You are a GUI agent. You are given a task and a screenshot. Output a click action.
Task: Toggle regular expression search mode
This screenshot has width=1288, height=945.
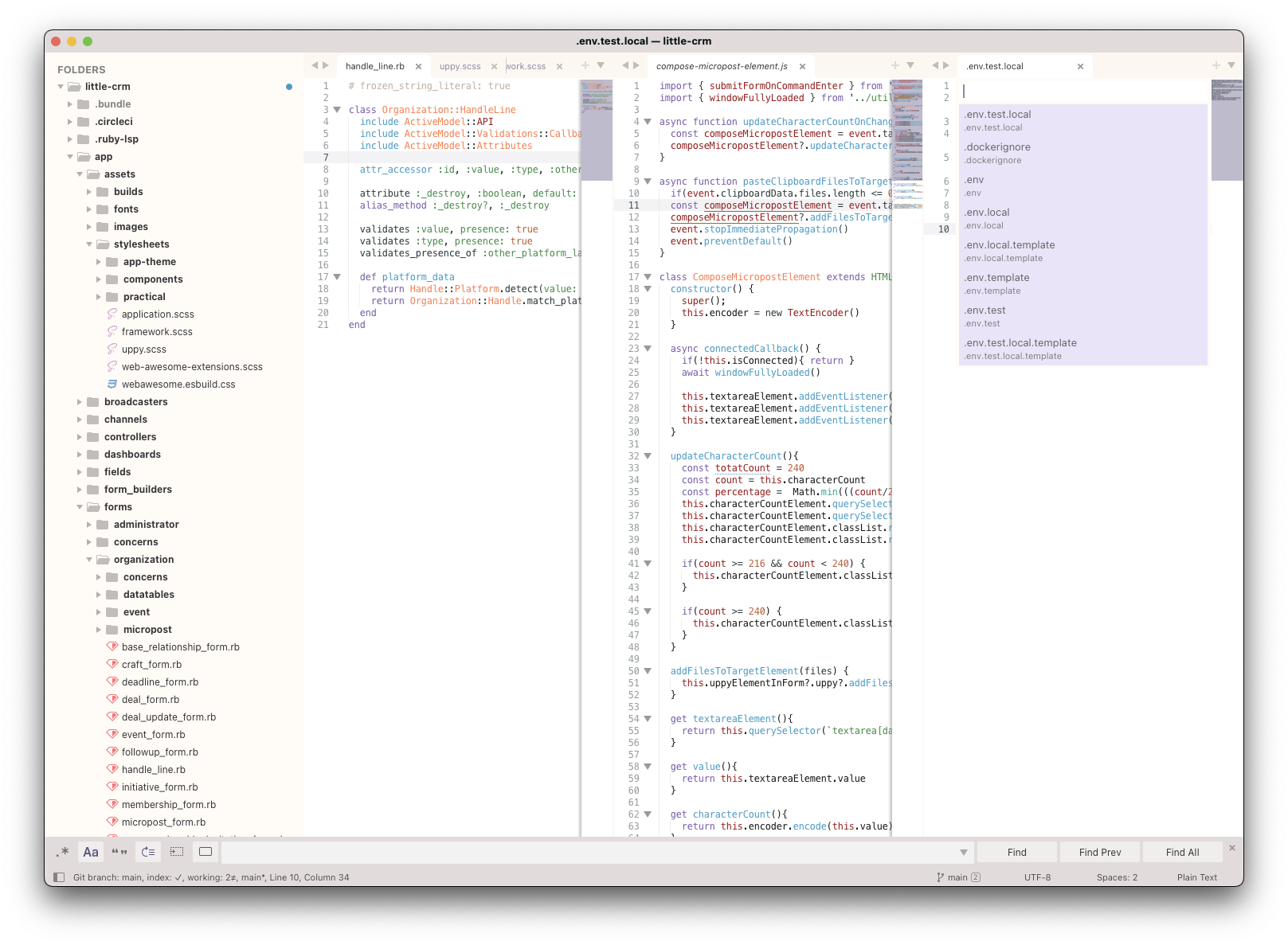tap(63, 852)
